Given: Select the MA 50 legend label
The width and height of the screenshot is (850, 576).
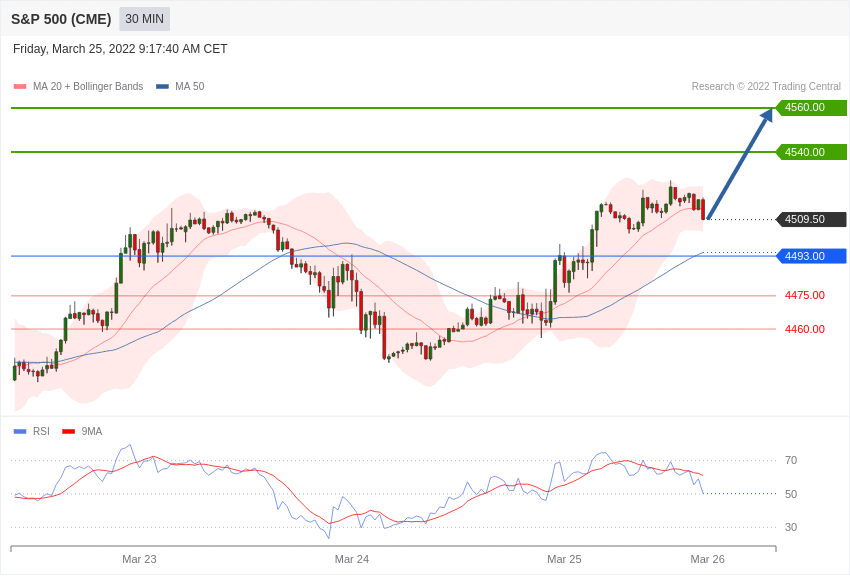Looking at the screenshot, I should click(190, 87).
